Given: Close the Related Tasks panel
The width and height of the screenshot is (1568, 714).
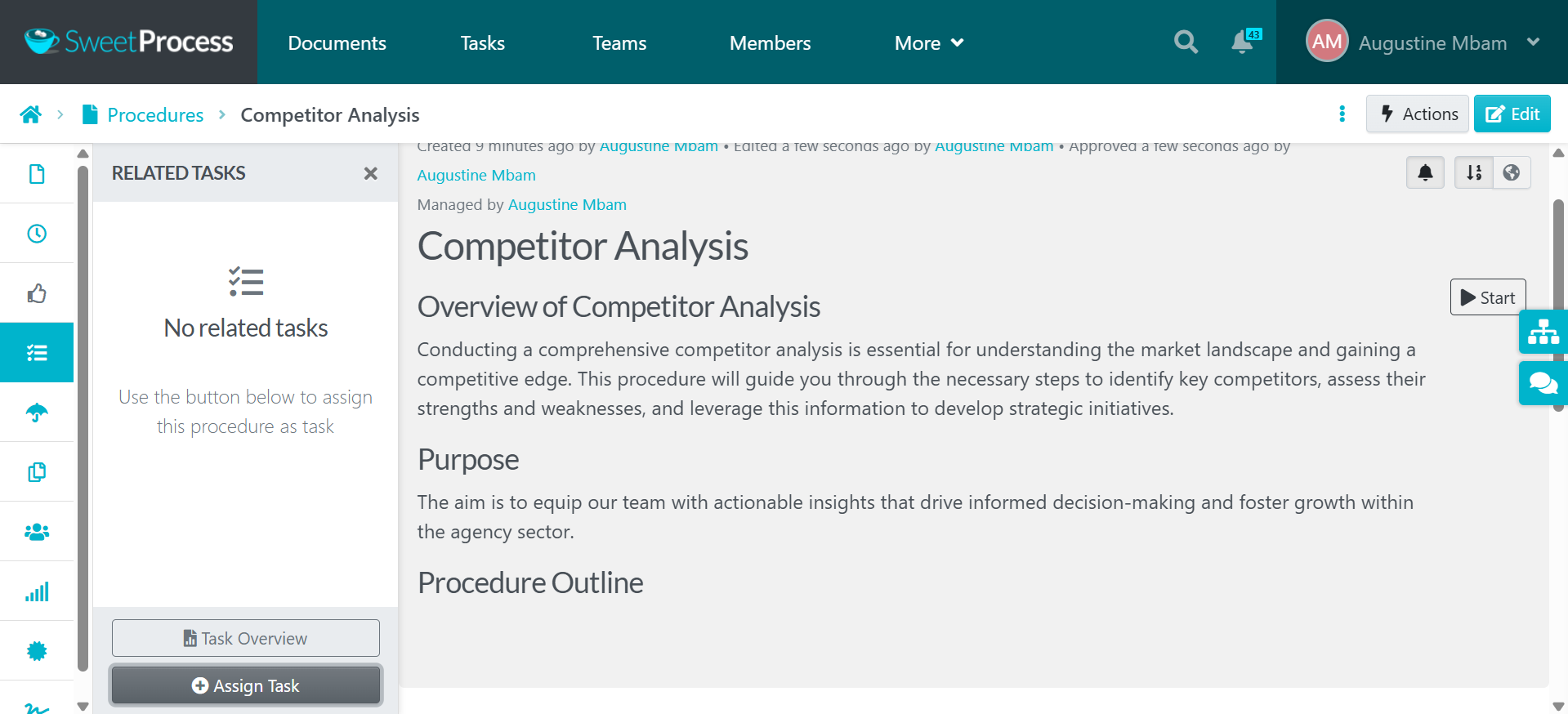Looking at the screenshot, I should pos(370,173).
